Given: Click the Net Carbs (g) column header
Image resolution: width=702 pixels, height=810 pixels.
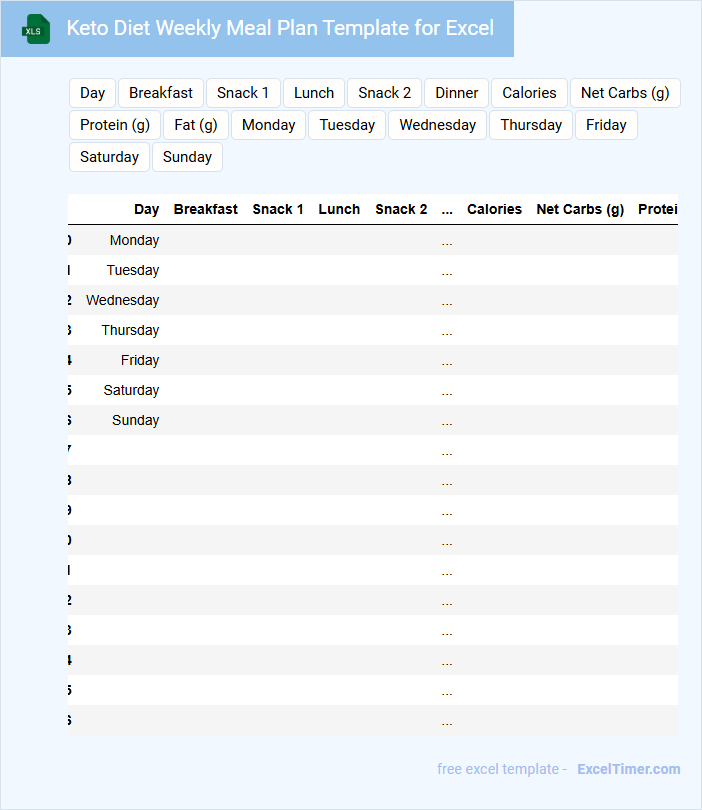Looking at the screenshot, I should click(580, 209).
